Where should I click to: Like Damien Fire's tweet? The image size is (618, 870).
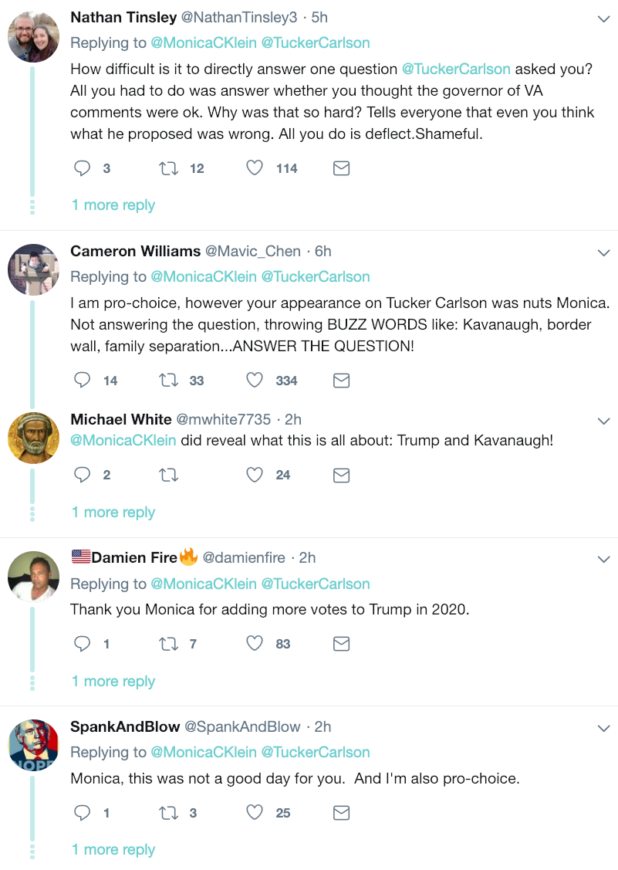pos(254,644)
